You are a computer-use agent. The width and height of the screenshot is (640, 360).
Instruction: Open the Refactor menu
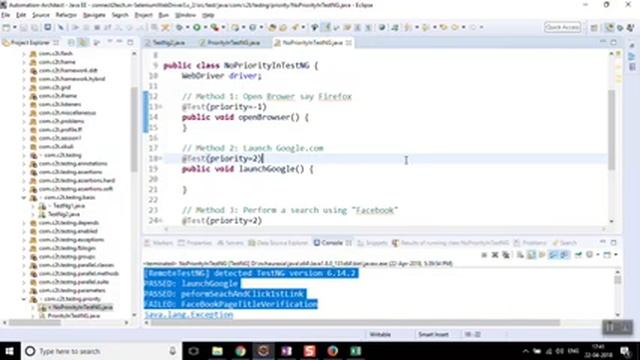point(66,15)
